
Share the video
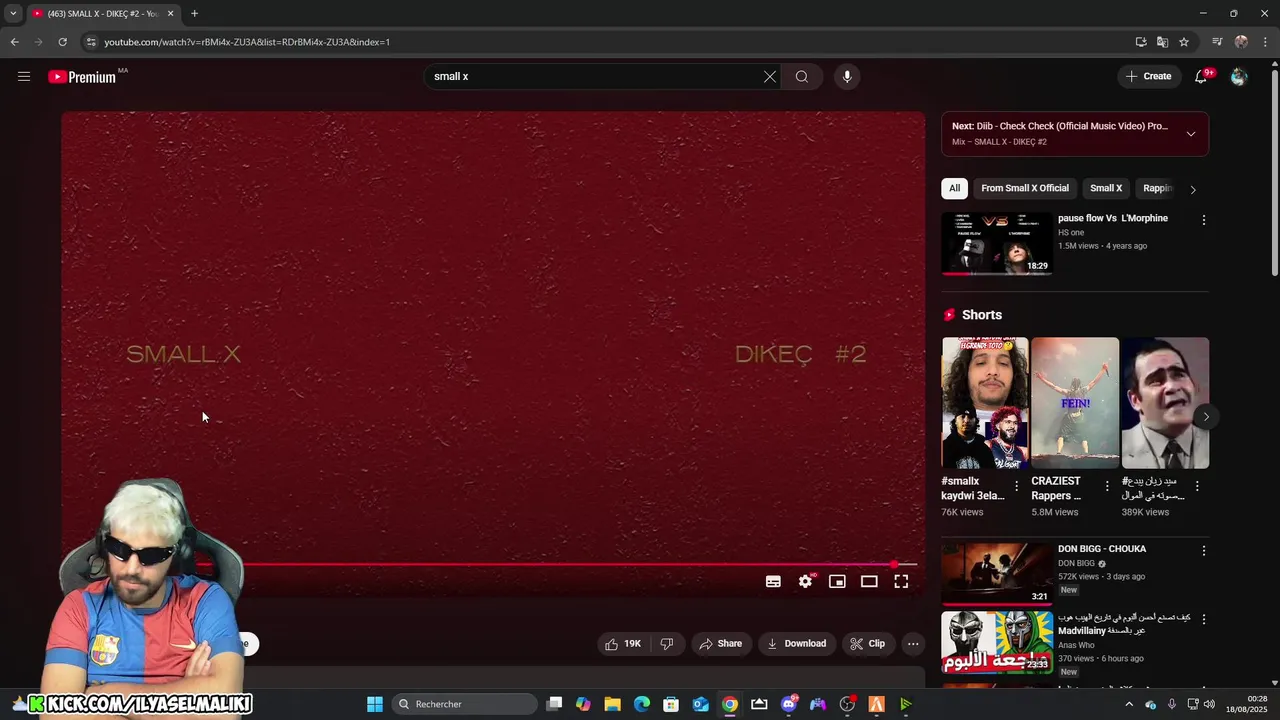[721, 644]
